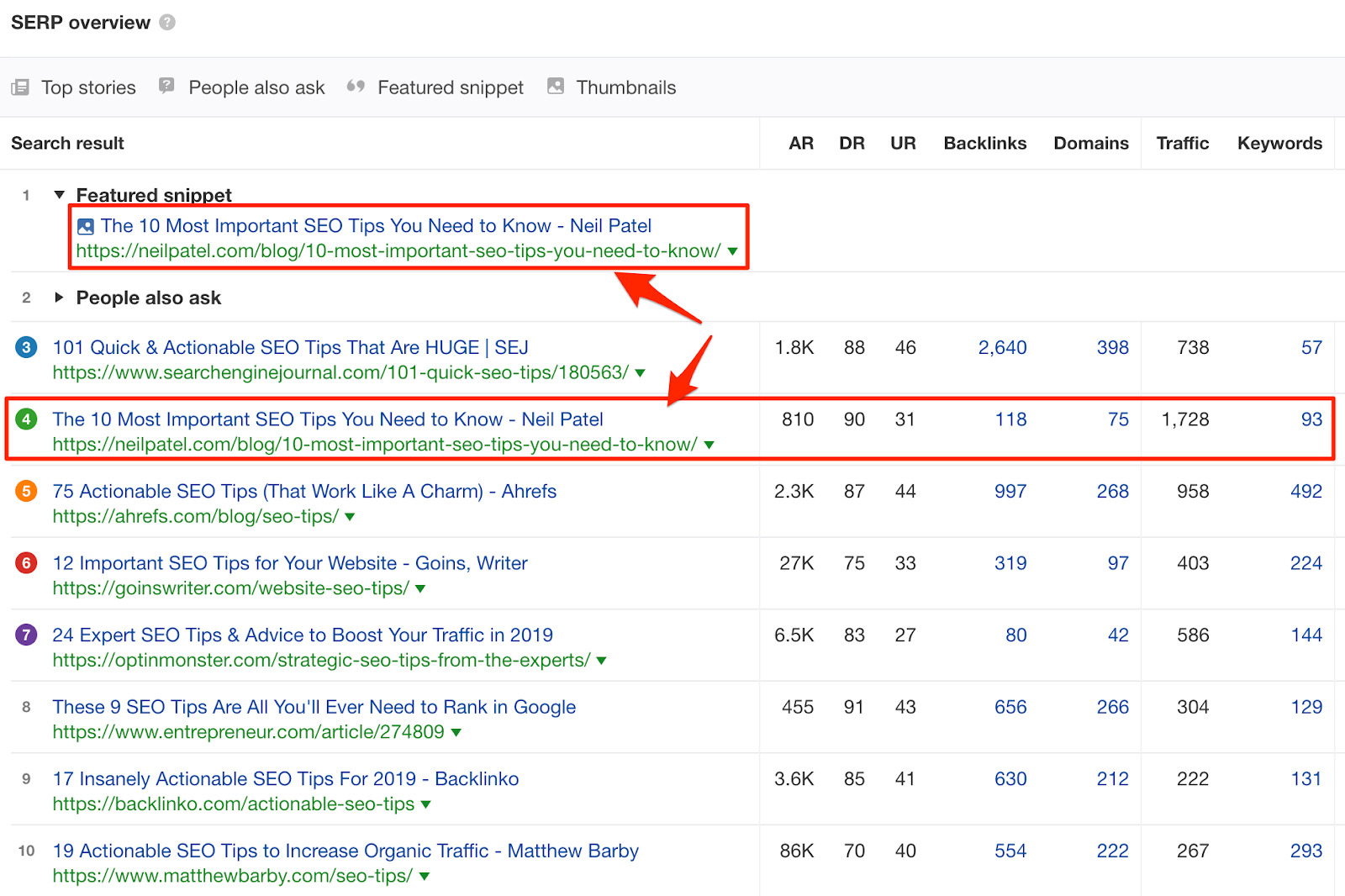Click the 492 keywords link for Ahrefs result
1345x896 pixels.
click(1305, 491)
